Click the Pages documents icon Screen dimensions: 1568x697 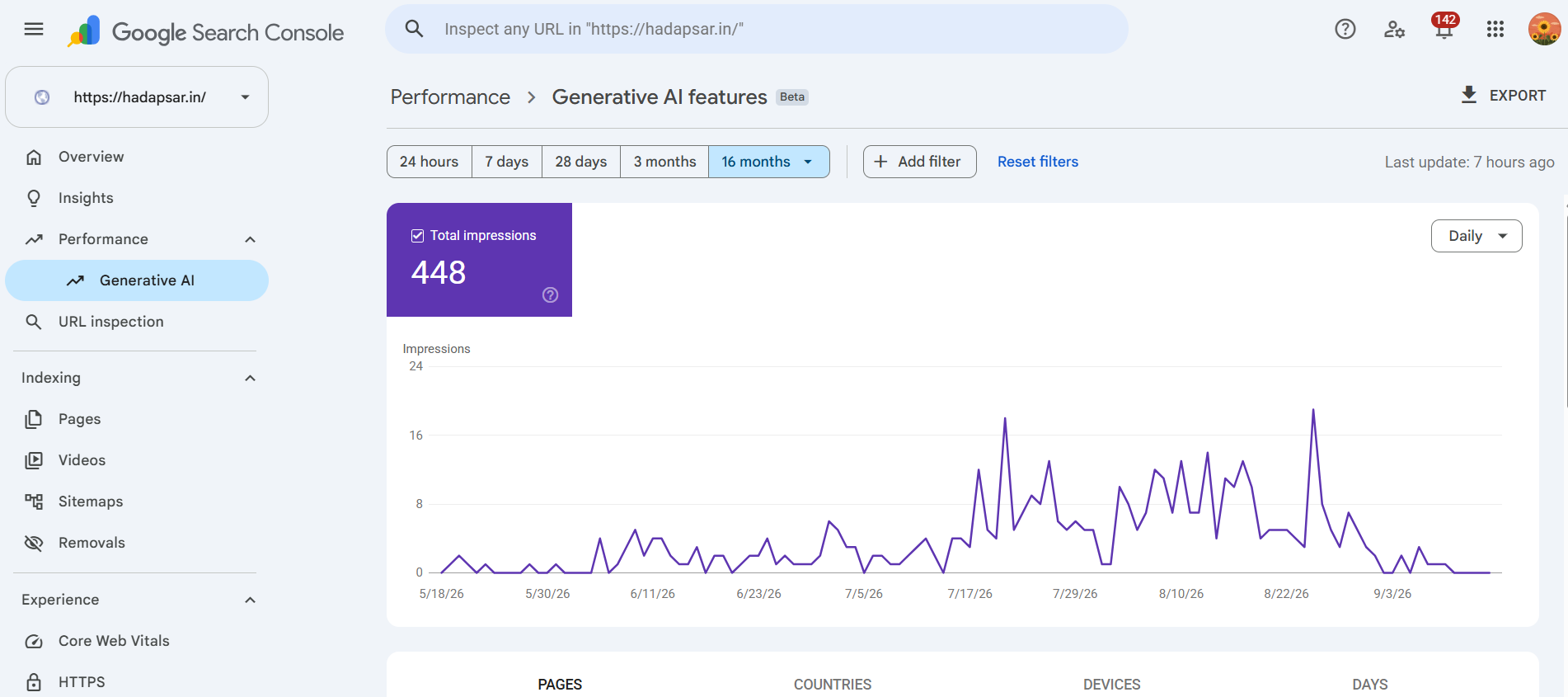point(34,419)
